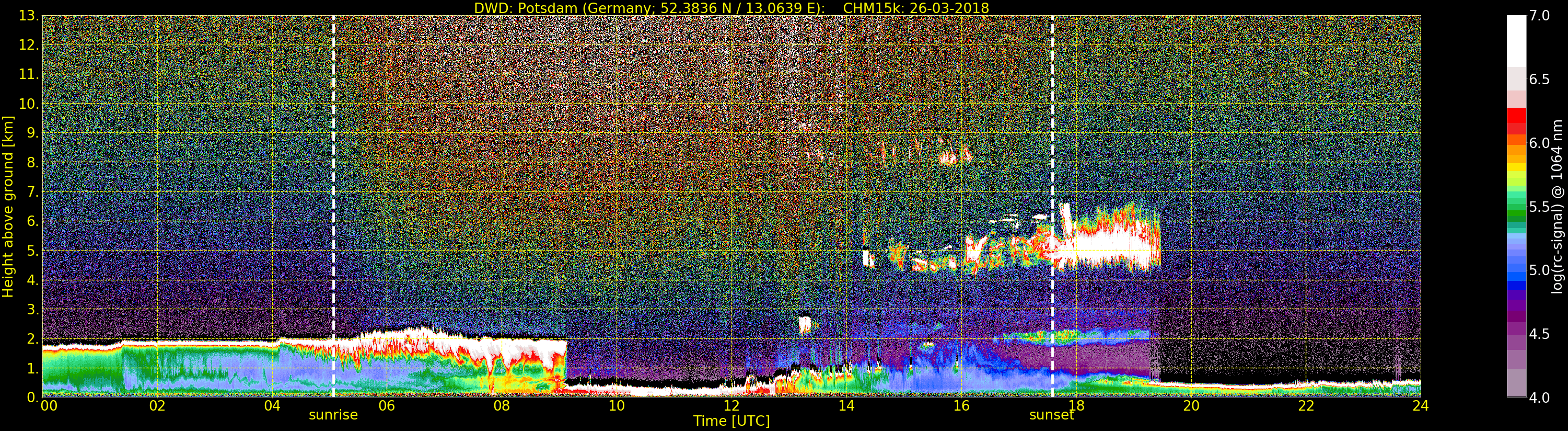The width and height of the screenshot is (1568, 431).
Task: Select the '14' time axis tick label
Action: click(846, 405)
